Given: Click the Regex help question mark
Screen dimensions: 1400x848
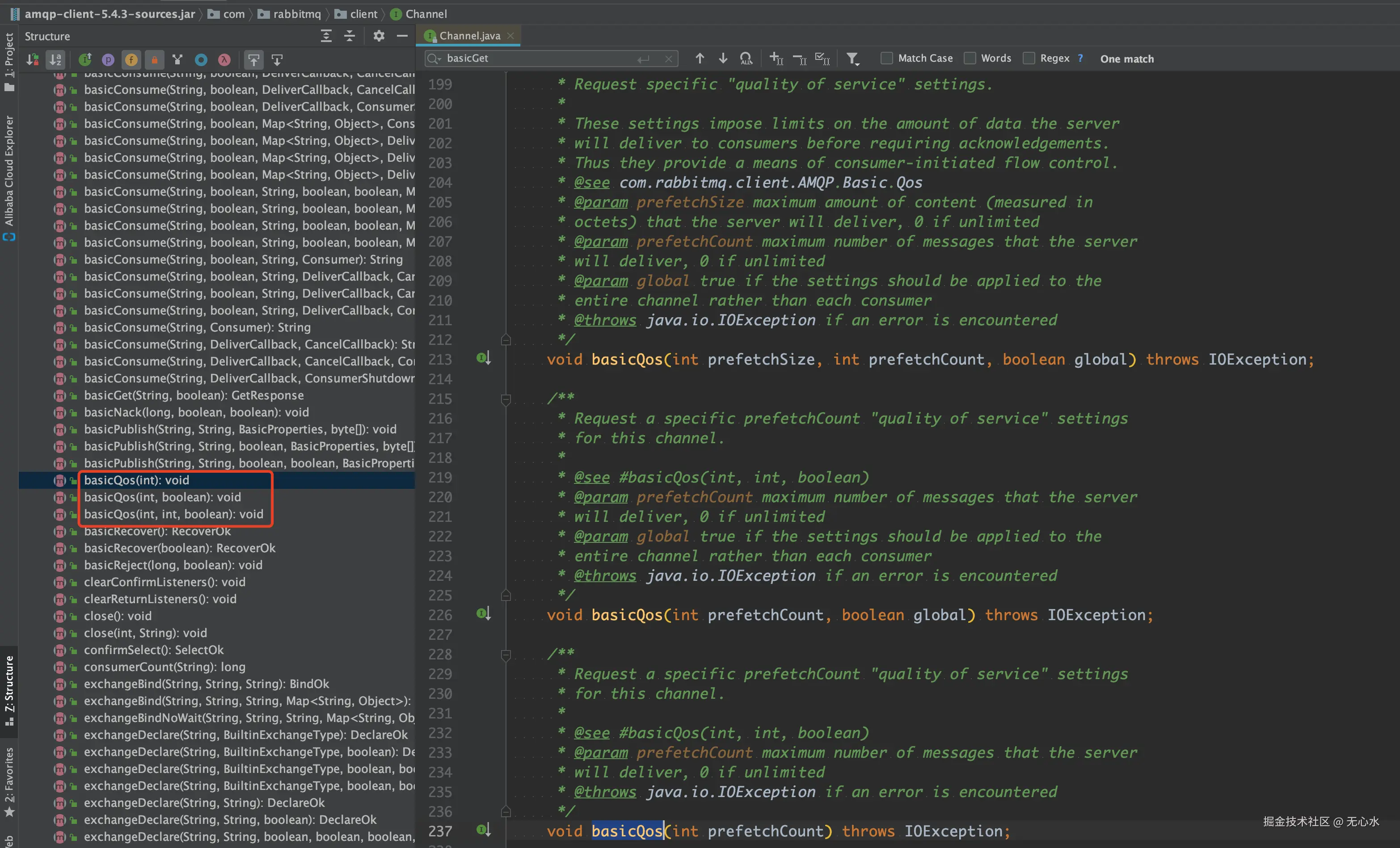Looking at the screenshot, I should pyautogui.click(x=1080, y=58).
